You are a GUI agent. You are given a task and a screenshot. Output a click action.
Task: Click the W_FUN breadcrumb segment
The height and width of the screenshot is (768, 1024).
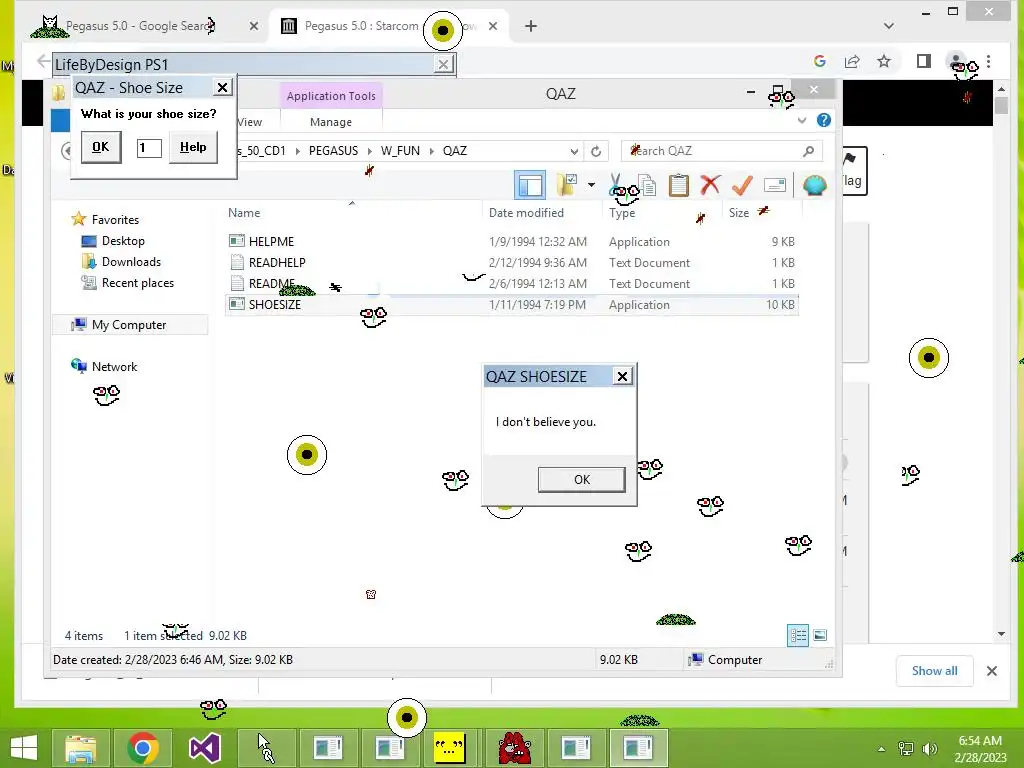(x=400, y=151)
